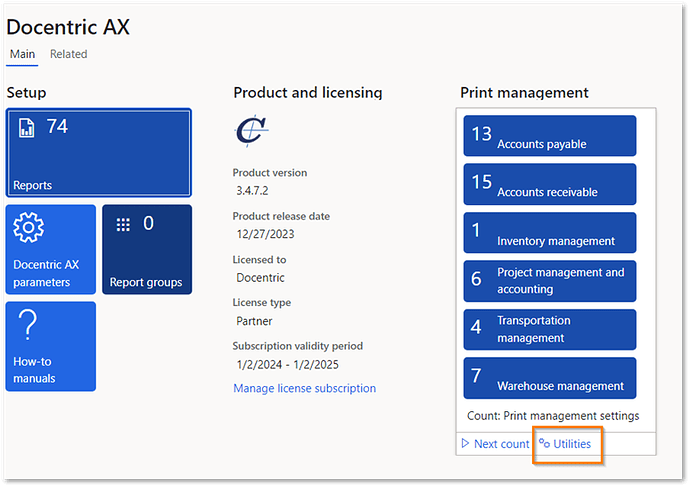Select product release date 12/27/2023
This screenshot has height=486, width=690.
(x=265, y=234)
